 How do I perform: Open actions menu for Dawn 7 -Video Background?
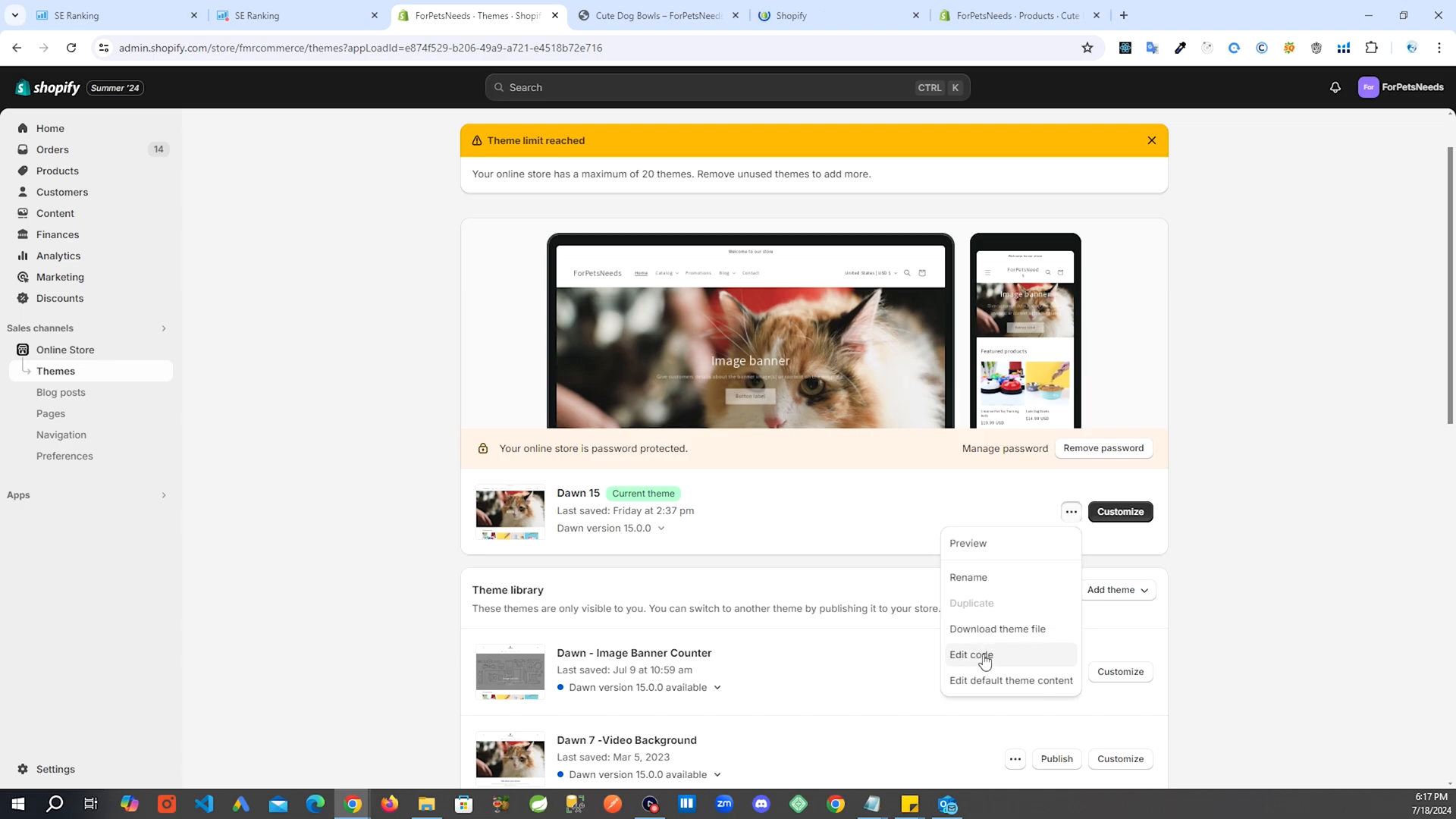pyautogui.click(x=1015, y=759)
